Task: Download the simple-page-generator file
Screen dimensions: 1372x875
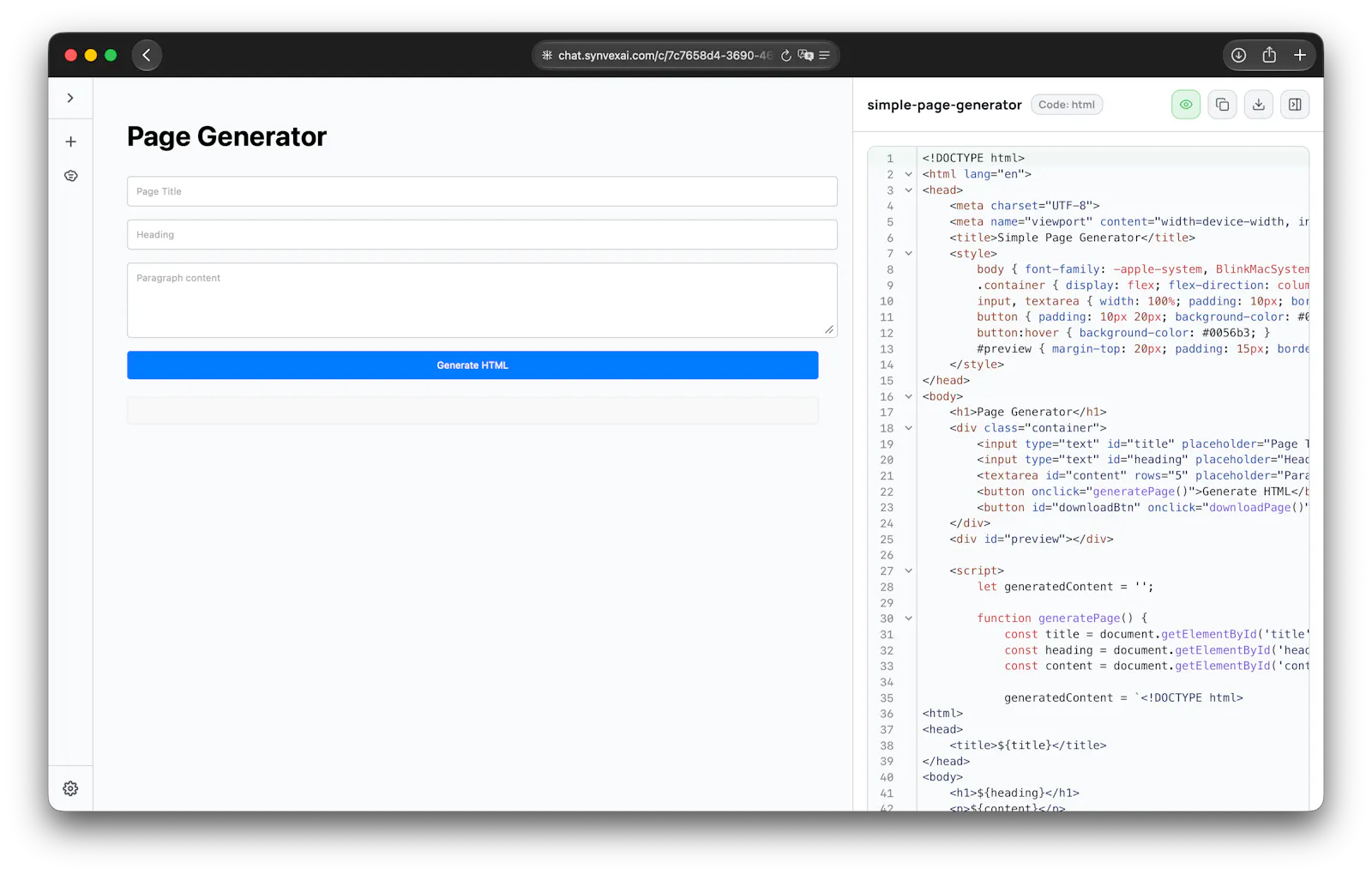Action: pos(1258,105)
